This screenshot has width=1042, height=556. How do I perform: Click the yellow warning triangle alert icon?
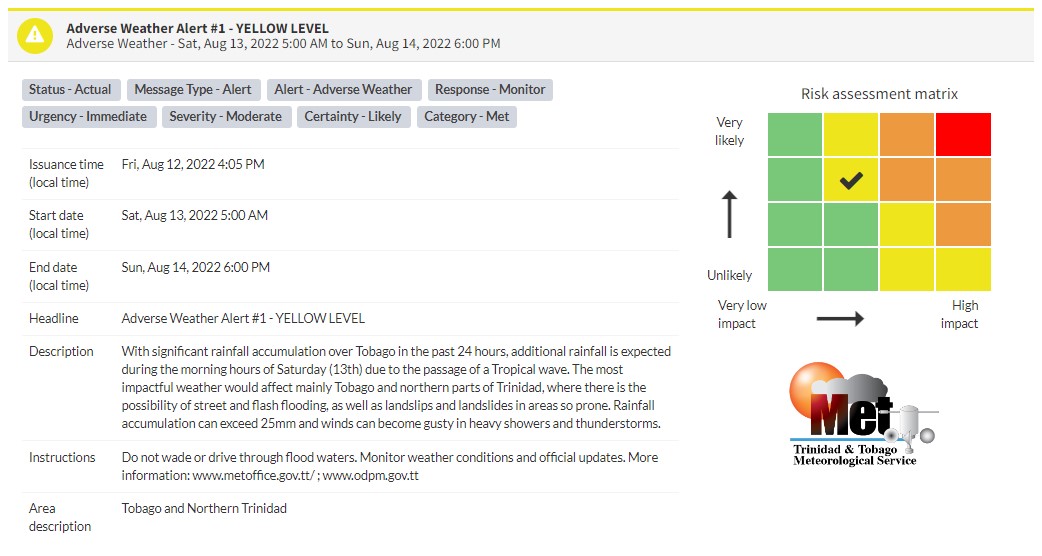(x=35, y=36)
